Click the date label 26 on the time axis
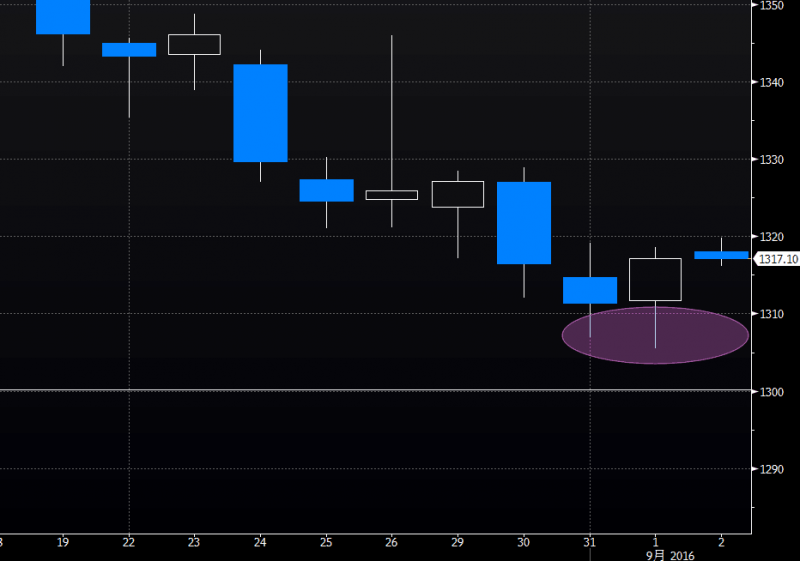 pos(391,541)
